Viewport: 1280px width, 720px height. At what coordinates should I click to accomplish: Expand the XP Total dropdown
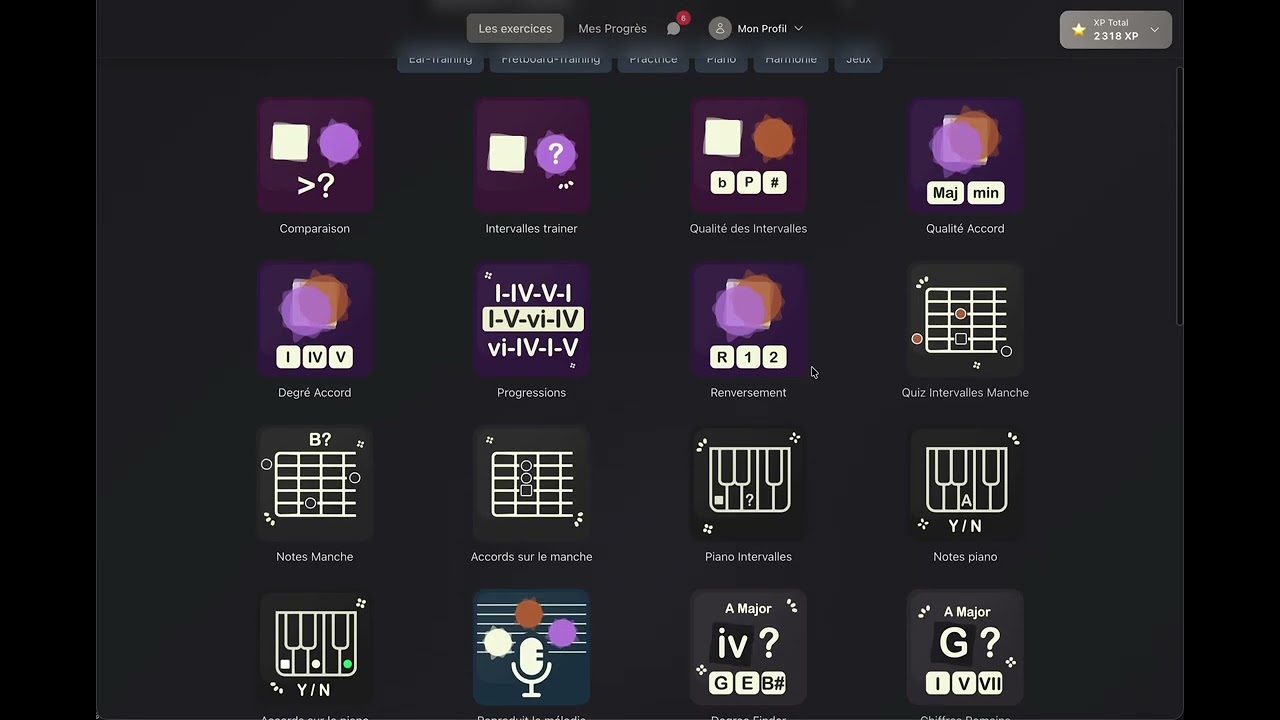(1115, 30)
